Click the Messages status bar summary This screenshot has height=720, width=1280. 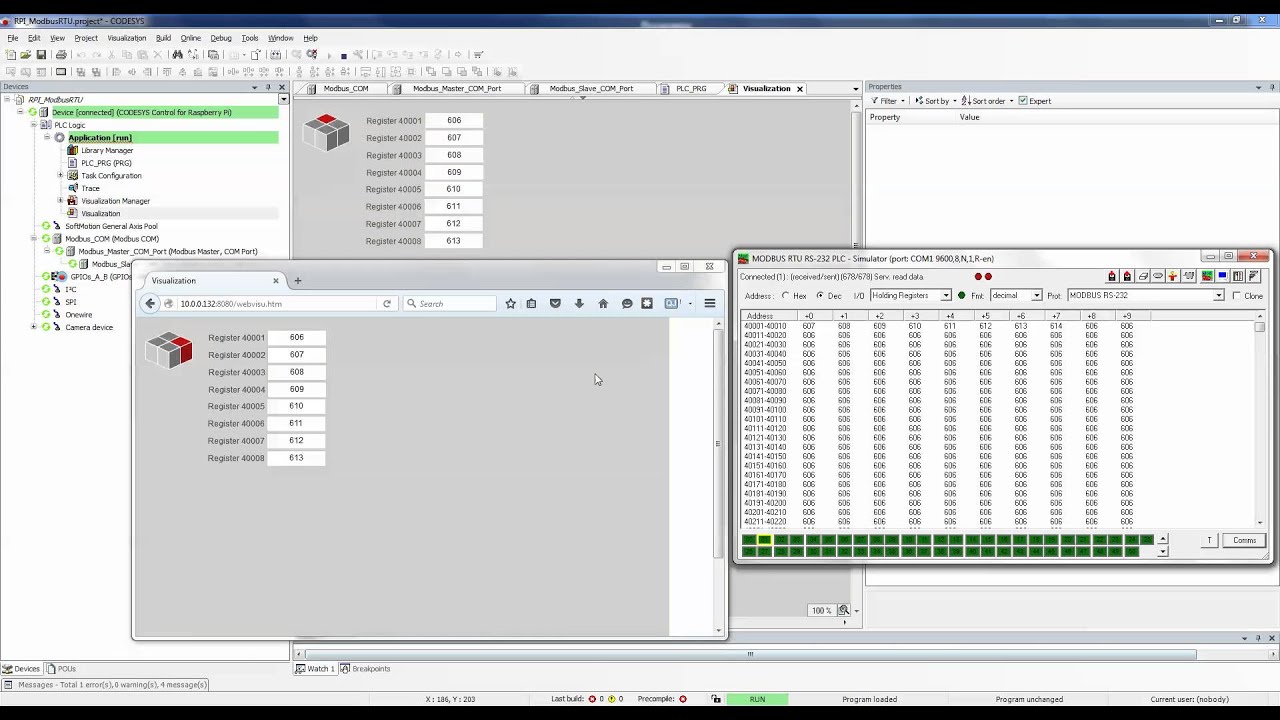105,685
